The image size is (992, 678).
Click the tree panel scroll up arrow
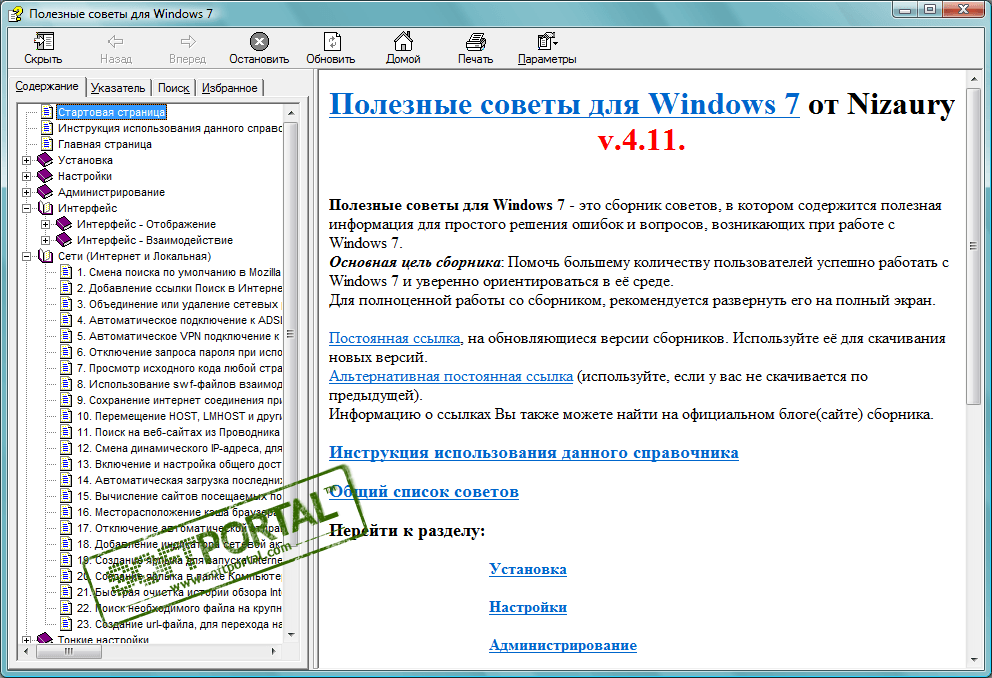[291, 113]
